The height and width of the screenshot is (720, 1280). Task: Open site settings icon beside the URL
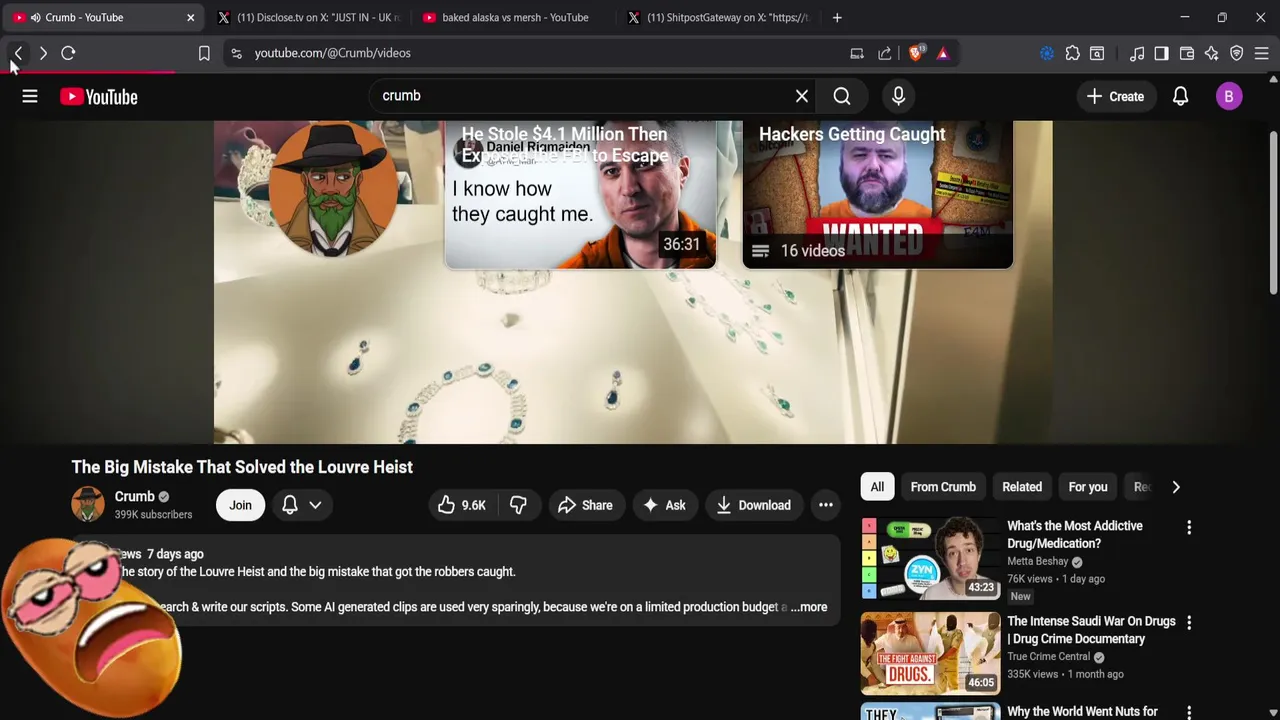pyautogui.click(x=236, y=53)
